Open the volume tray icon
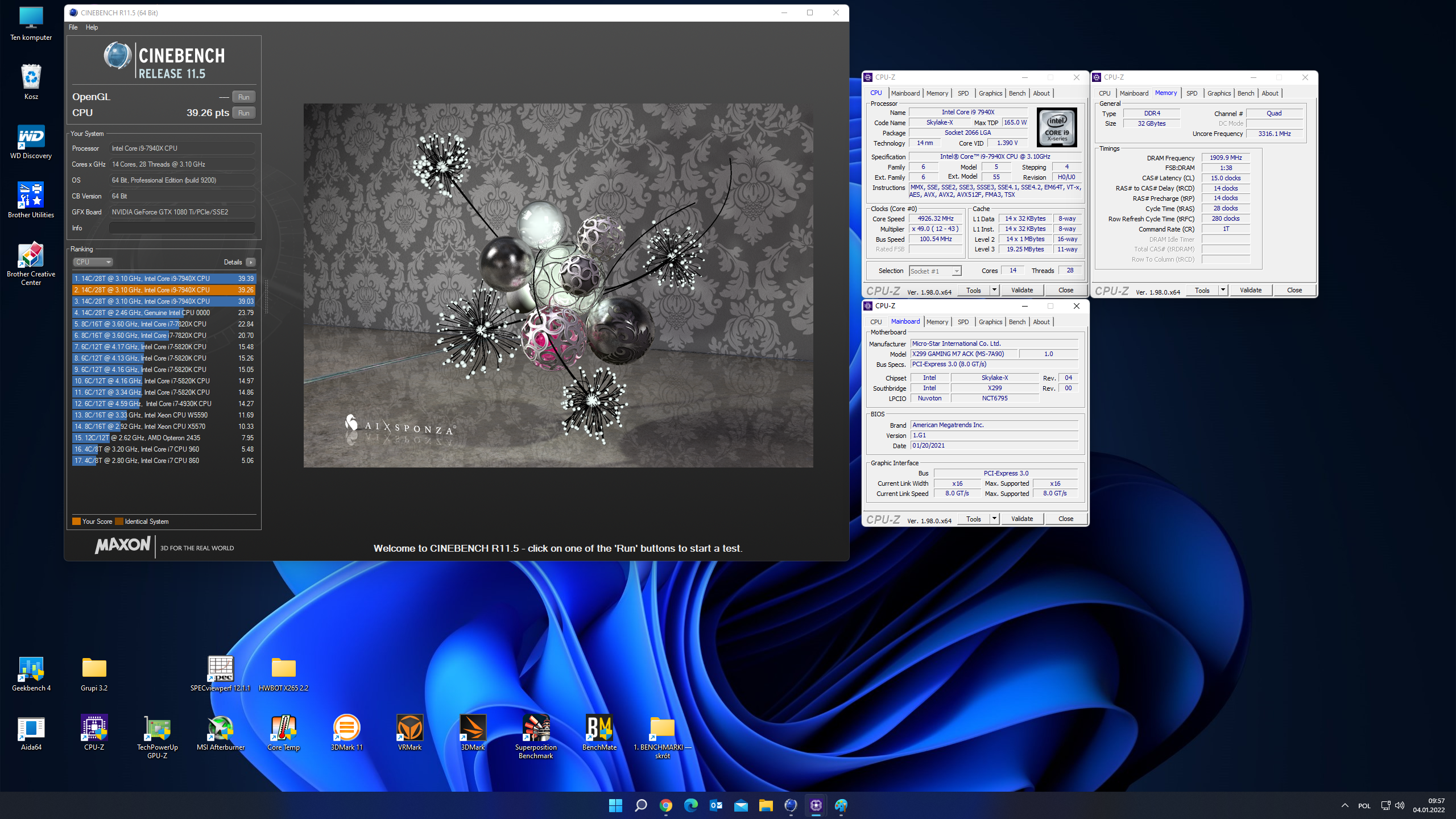 point(1400,805)
